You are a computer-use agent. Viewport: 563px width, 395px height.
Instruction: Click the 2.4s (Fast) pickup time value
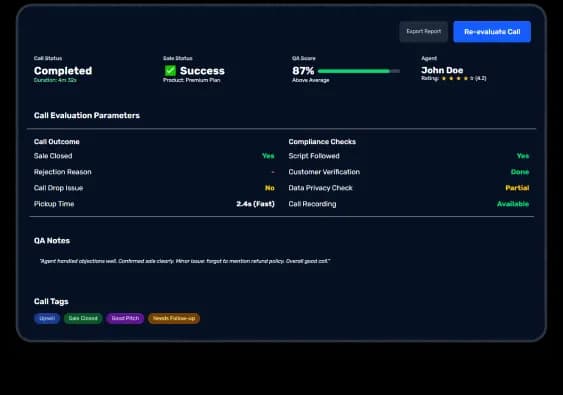[255, 204]
